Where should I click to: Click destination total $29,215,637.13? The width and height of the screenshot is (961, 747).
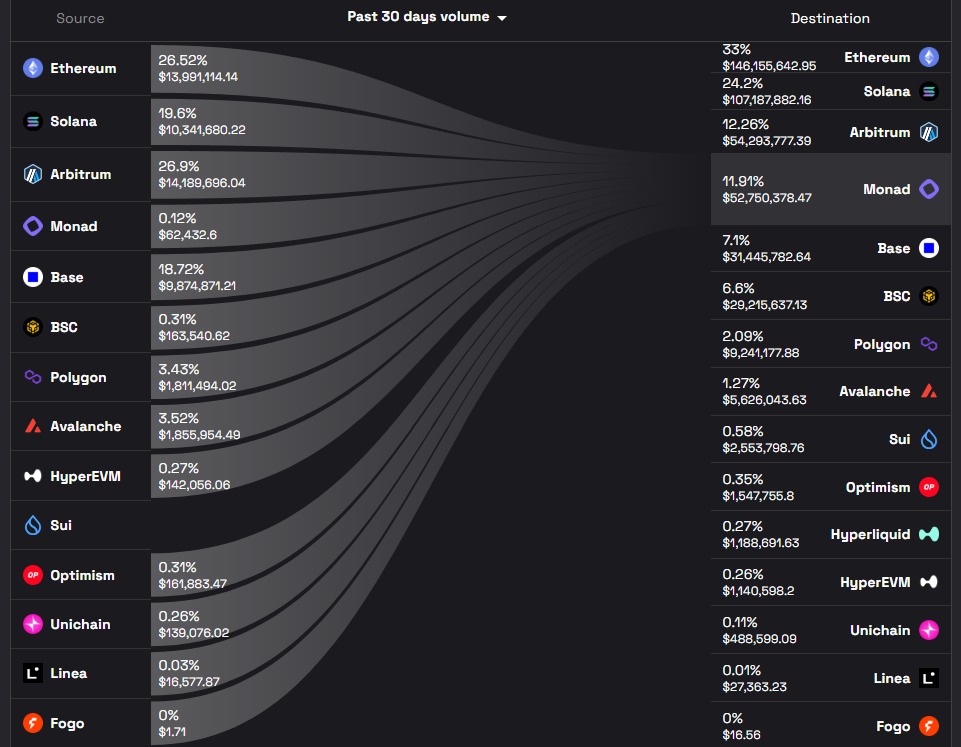765,305
